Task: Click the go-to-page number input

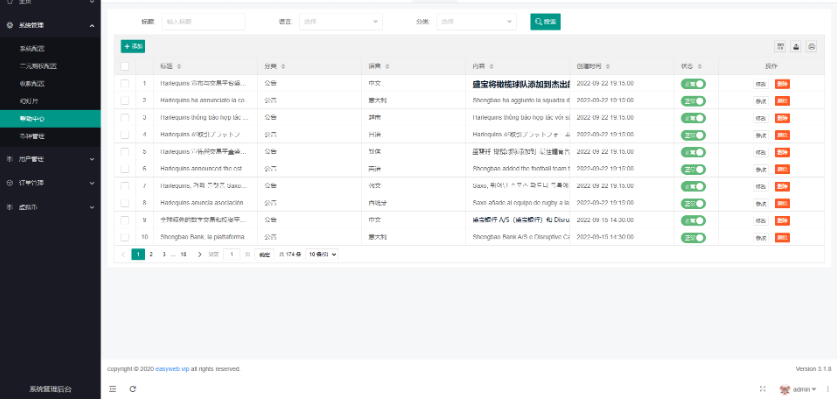Action: click(x=231, y=254)
